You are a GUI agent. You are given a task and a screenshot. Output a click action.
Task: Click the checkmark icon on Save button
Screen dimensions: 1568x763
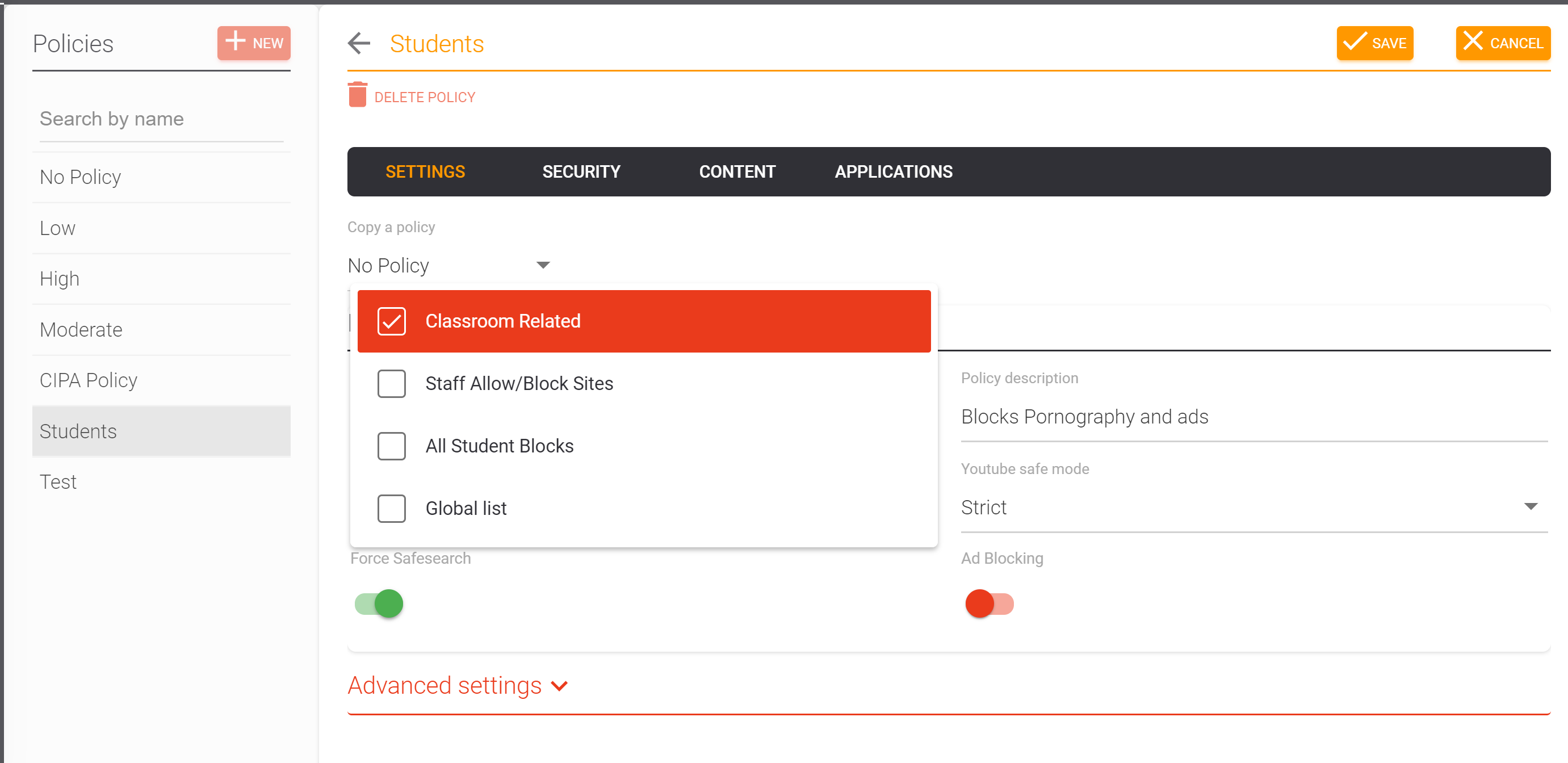(1355, 42)
